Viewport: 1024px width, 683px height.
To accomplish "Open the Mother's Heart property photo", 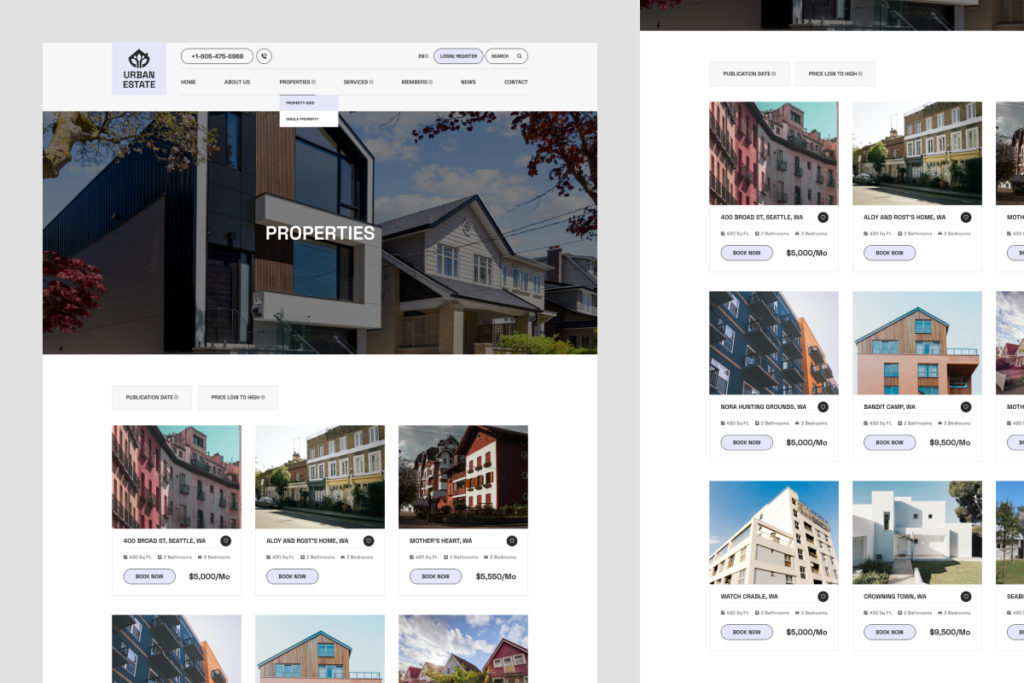I will (463, 477).
